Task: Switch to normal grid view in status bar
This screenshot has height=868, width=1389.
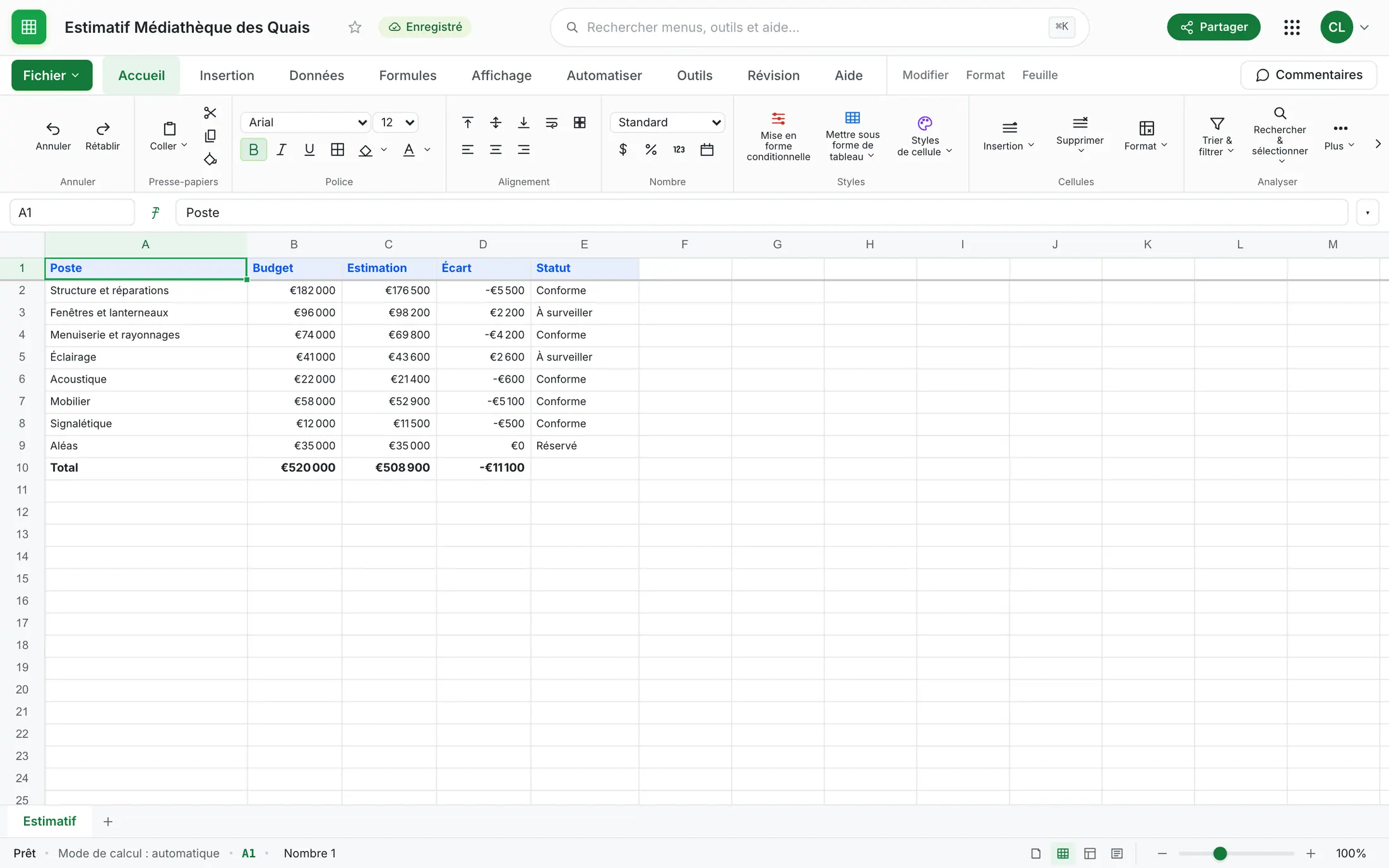Action: 1063,853
